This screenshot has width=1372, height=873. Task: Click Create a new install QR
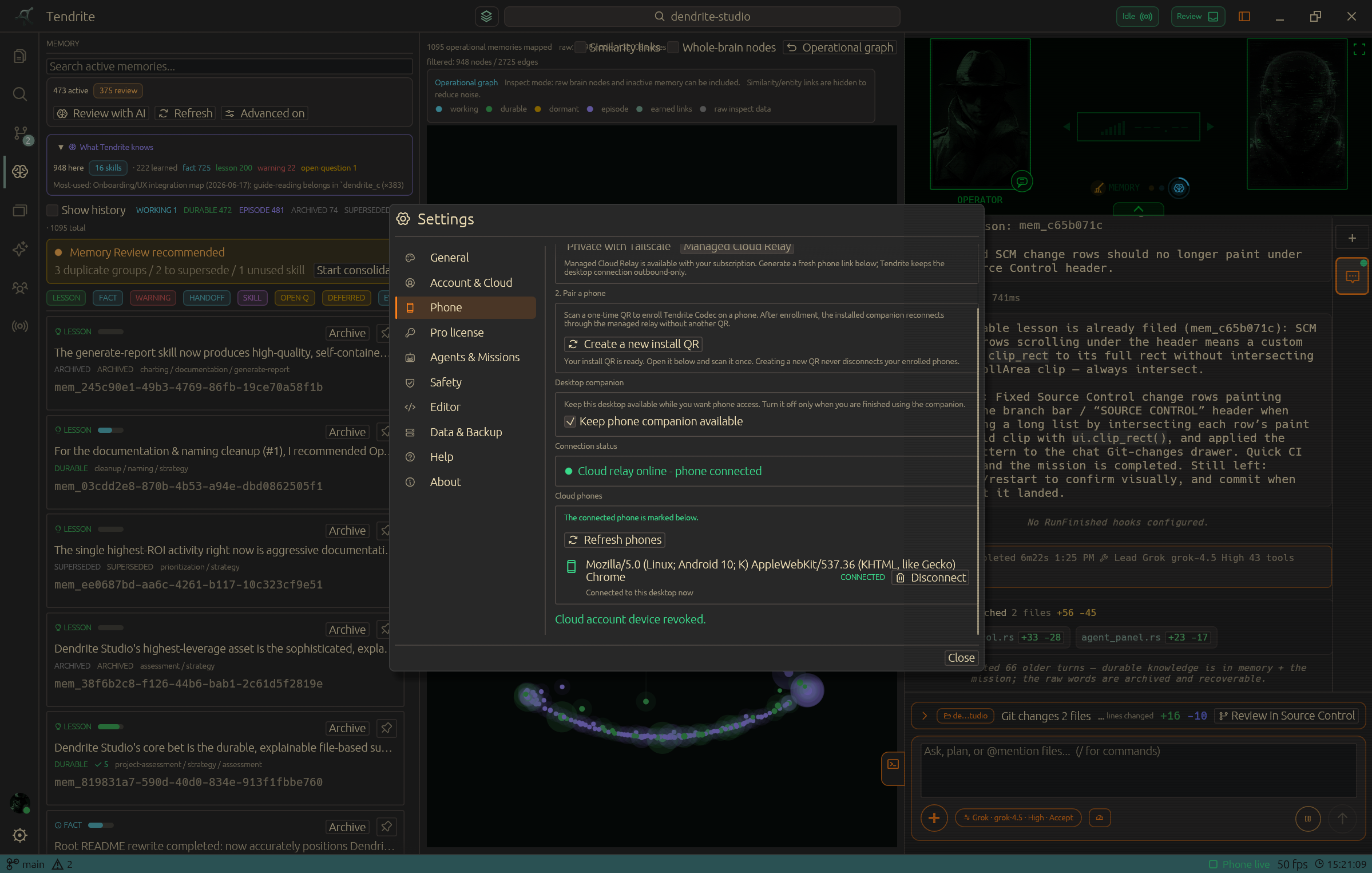point(633,344)
